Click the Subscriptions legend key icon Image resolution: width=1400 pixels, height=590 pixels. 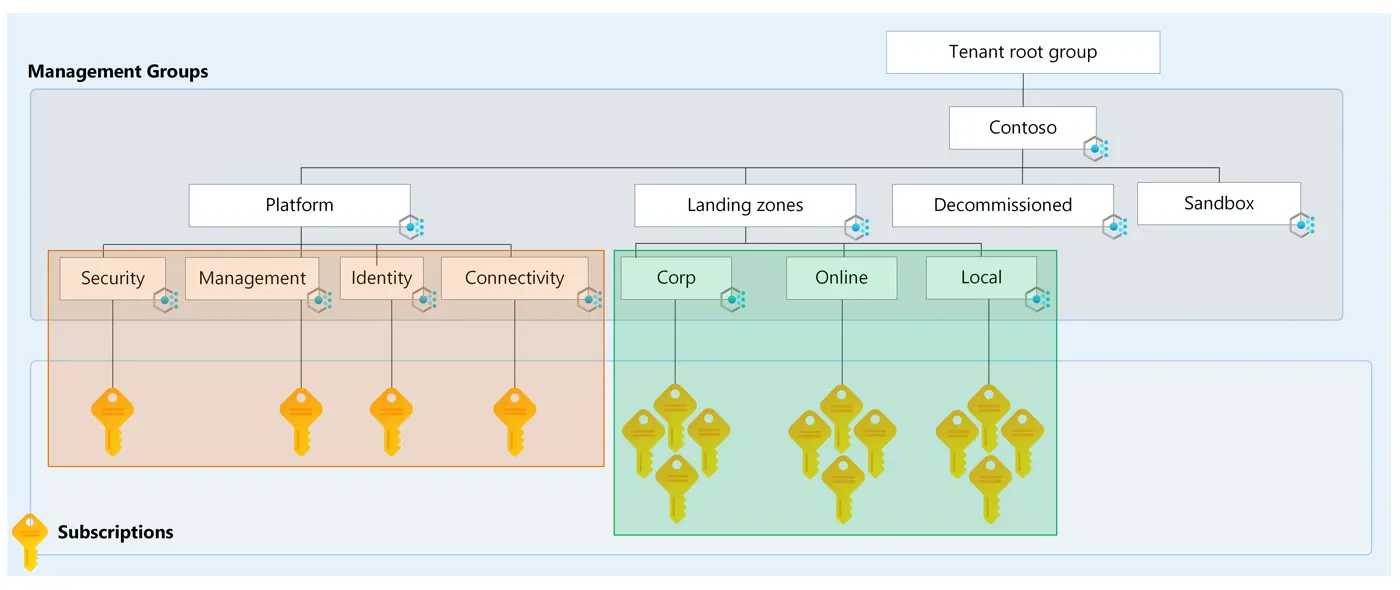pyautogui.click(x=29, y=543)
